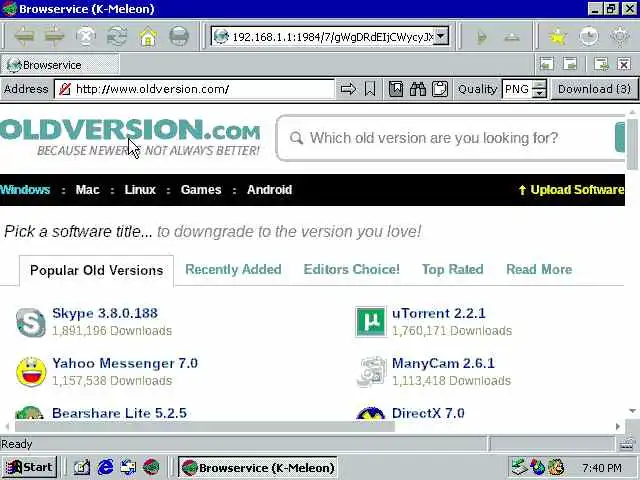Image resolution: width=640 pixels, height=480 pixels.
Task: Click the History clock icon
Action: 588,37
